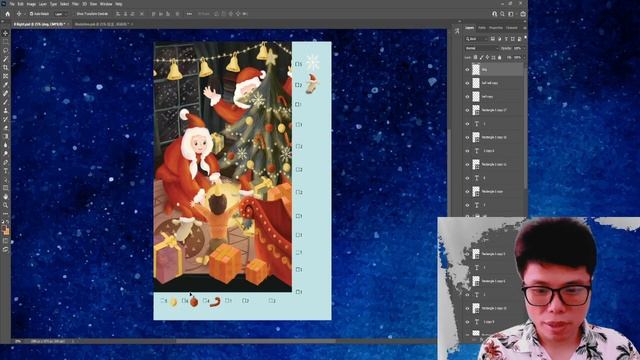Viewport: 640px width, 360px height.
Task: Click the foreground color swatch
Action: tap(4, 229)
